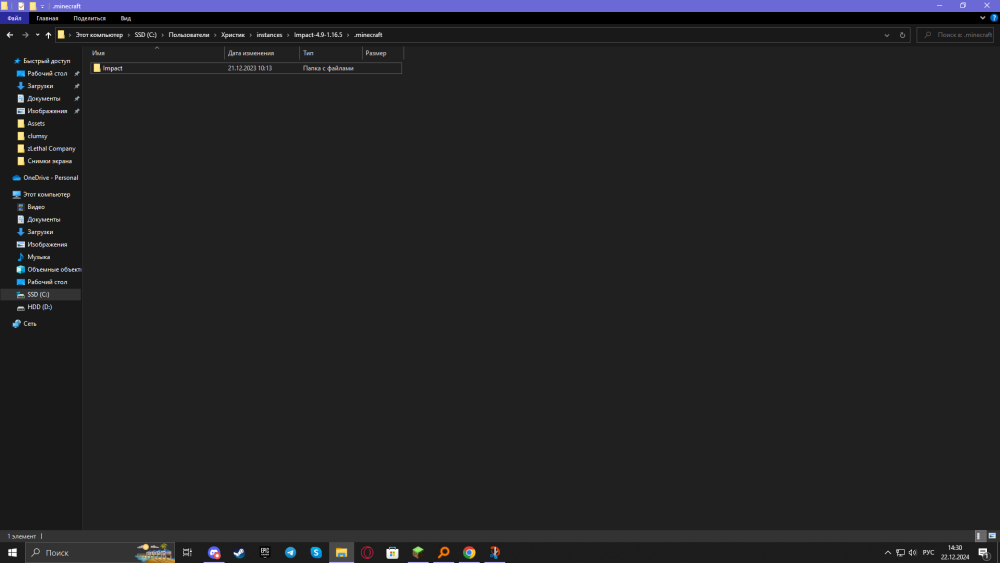Open Музыка under Этот компьютер
This screenshot has width=1000, height=563.
coord(38,257)
